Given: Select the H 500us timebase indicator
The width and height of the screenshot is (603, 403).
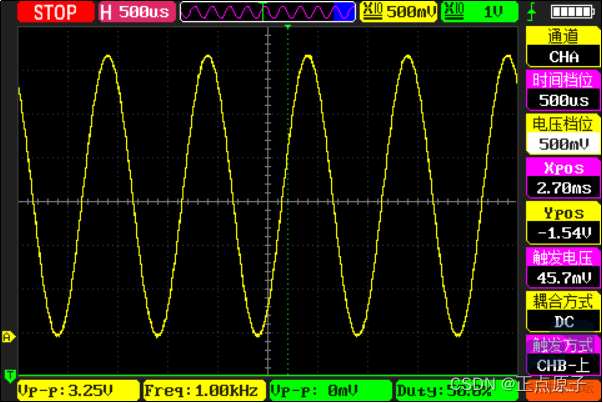Looking at the screenshot, I should (137, 12).
